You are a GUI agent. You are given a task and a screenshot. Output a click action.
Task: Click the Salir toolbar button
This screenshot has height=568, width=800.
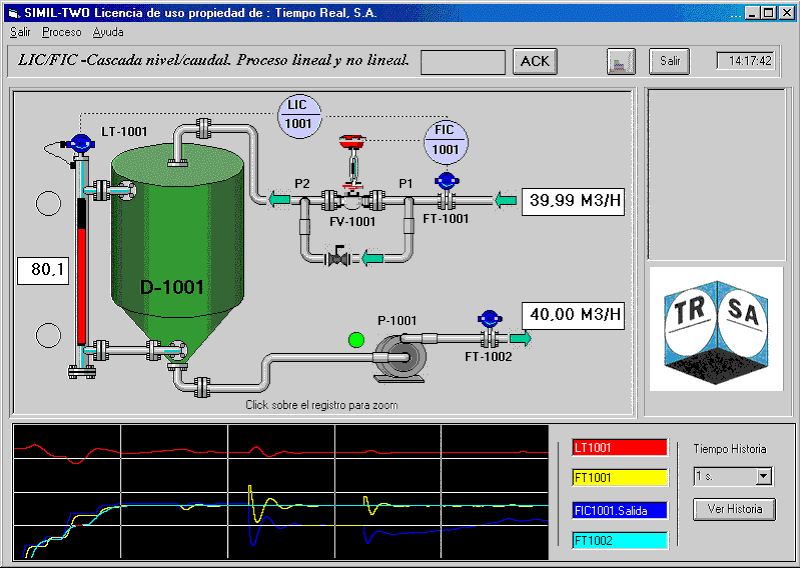[x=669, y=62]
